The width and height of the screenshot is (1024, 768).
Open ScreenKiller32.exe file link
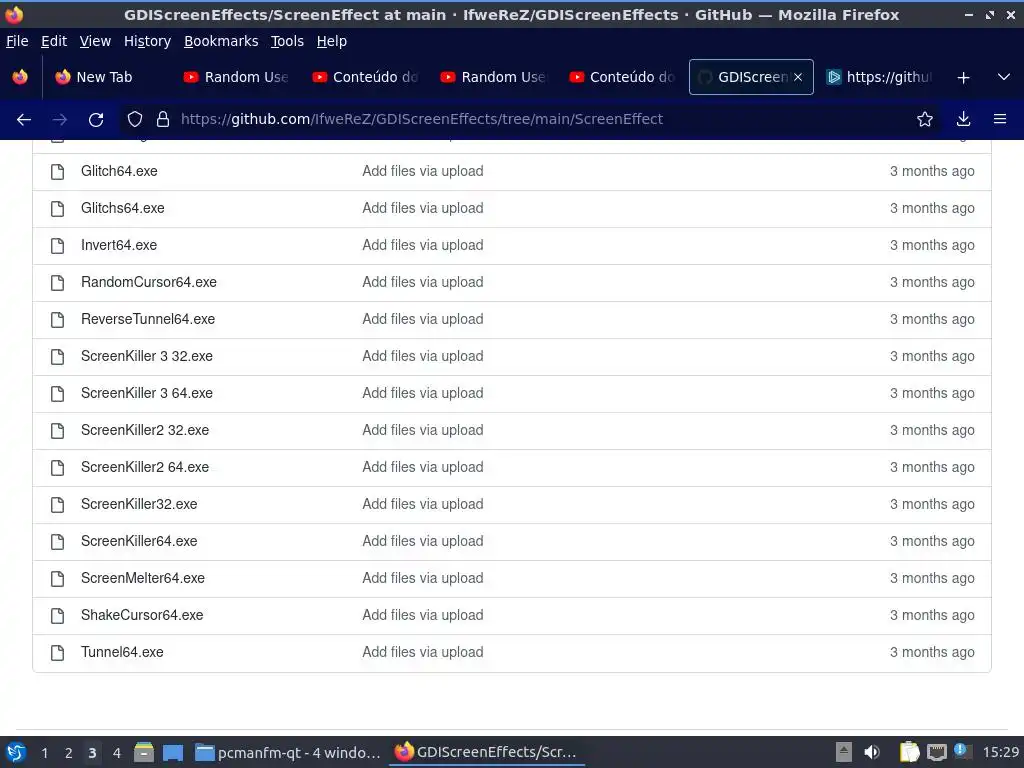(x=139, y=504)
